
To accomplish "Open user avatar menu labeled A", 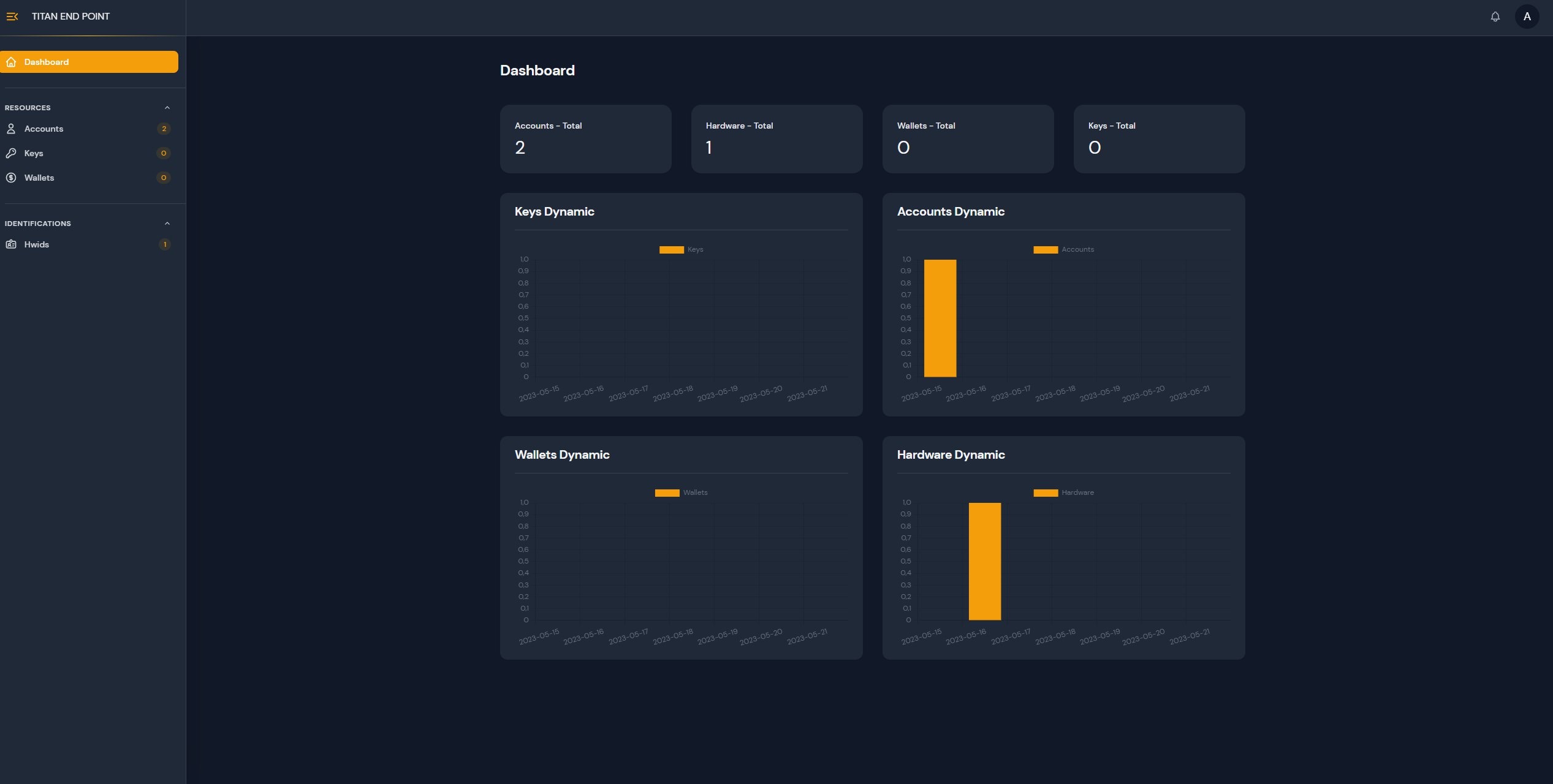I will (1527, 17).
